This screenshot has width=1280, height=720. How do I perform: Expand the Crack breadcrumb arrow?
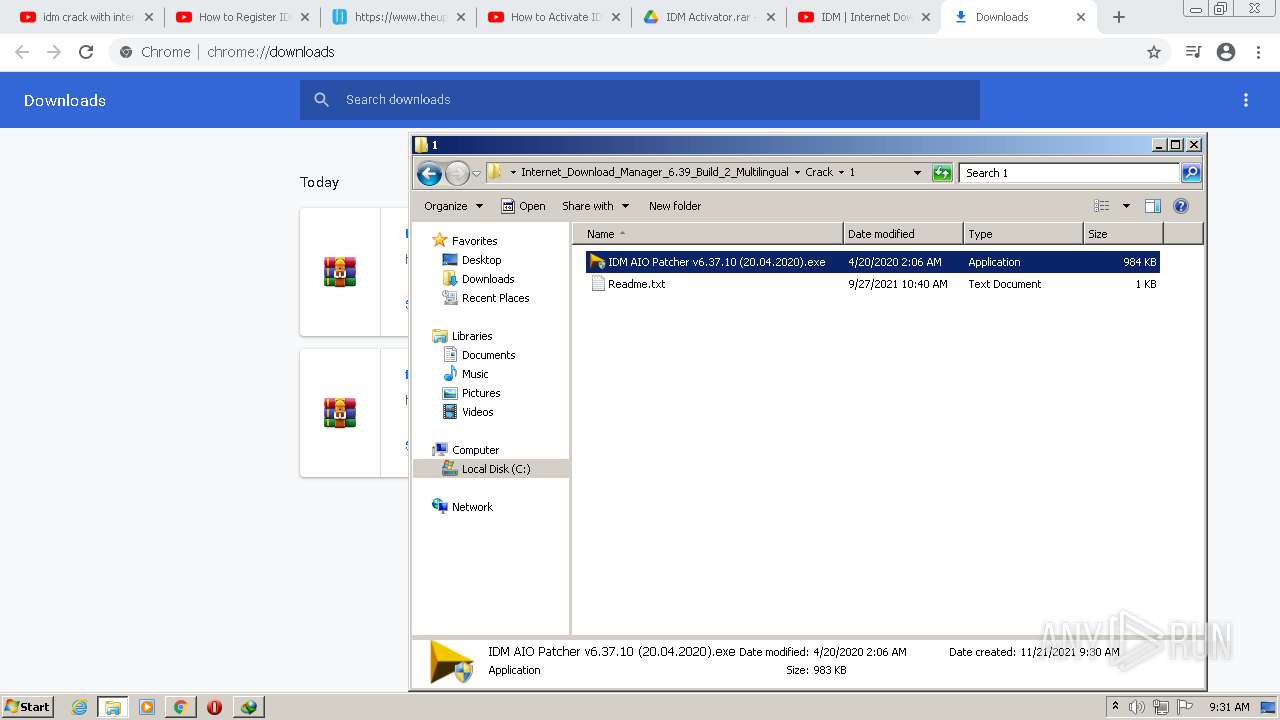(x=841, y=173)
